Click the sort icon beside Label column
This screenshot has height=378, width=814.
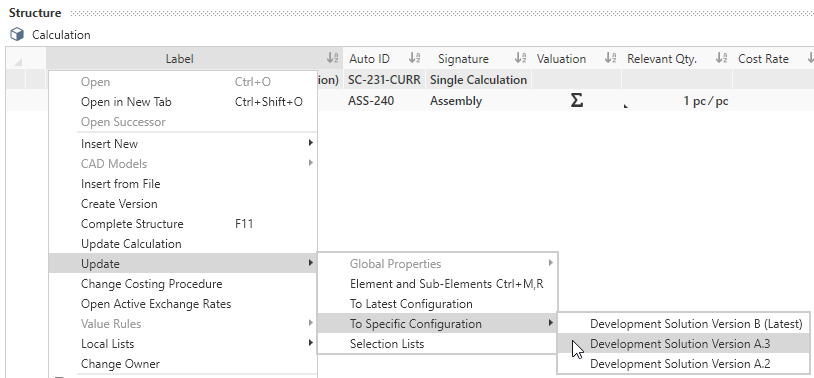pos(333,58)
